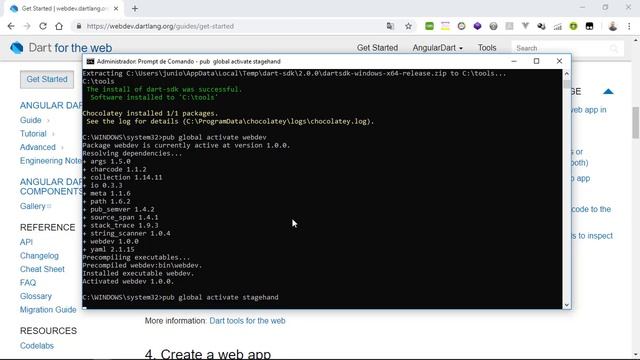Expand the Advanced sidebar section

tap(62, 147)
